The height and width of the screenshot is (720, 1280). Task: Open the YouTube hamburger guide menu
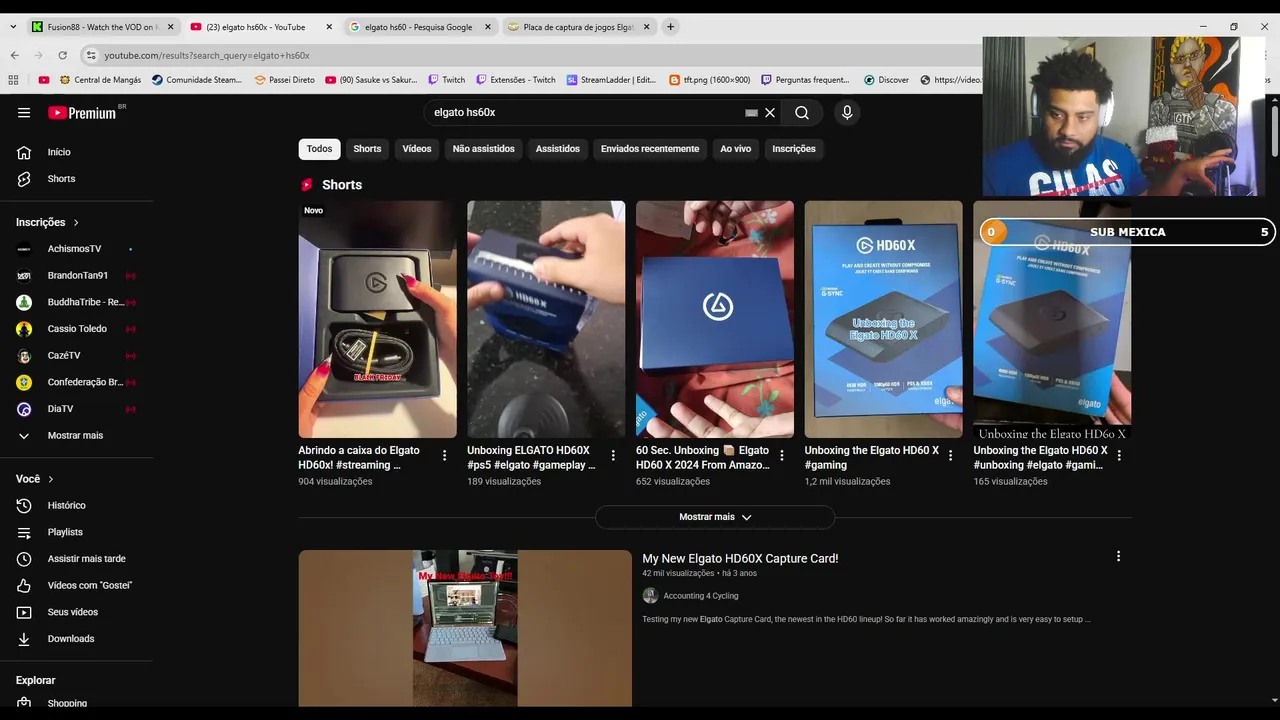24,113
